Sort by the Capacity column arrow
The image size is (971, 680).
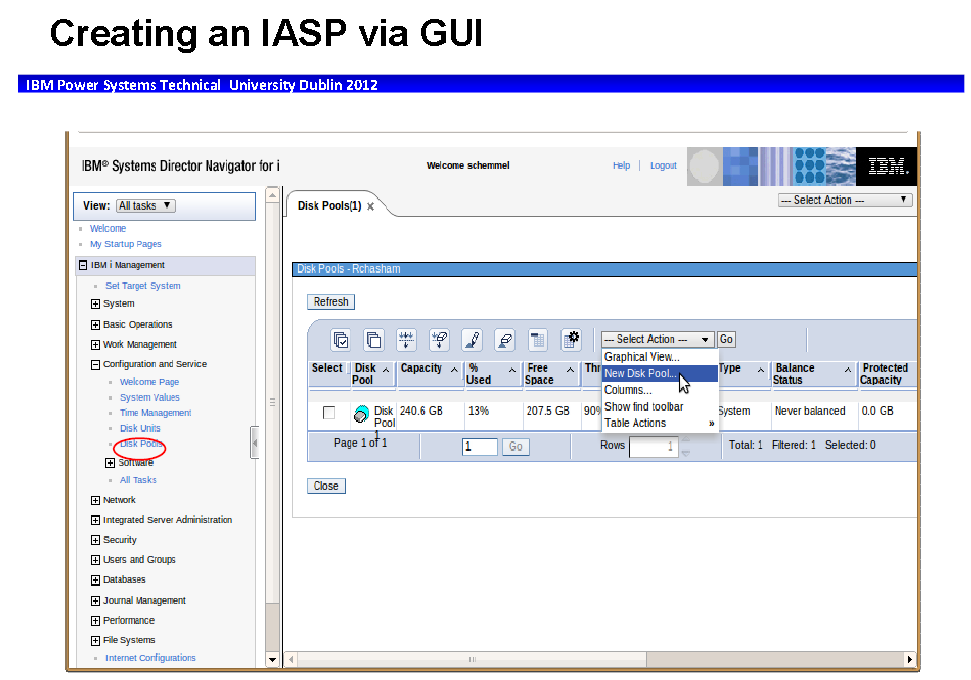(454, 370)
